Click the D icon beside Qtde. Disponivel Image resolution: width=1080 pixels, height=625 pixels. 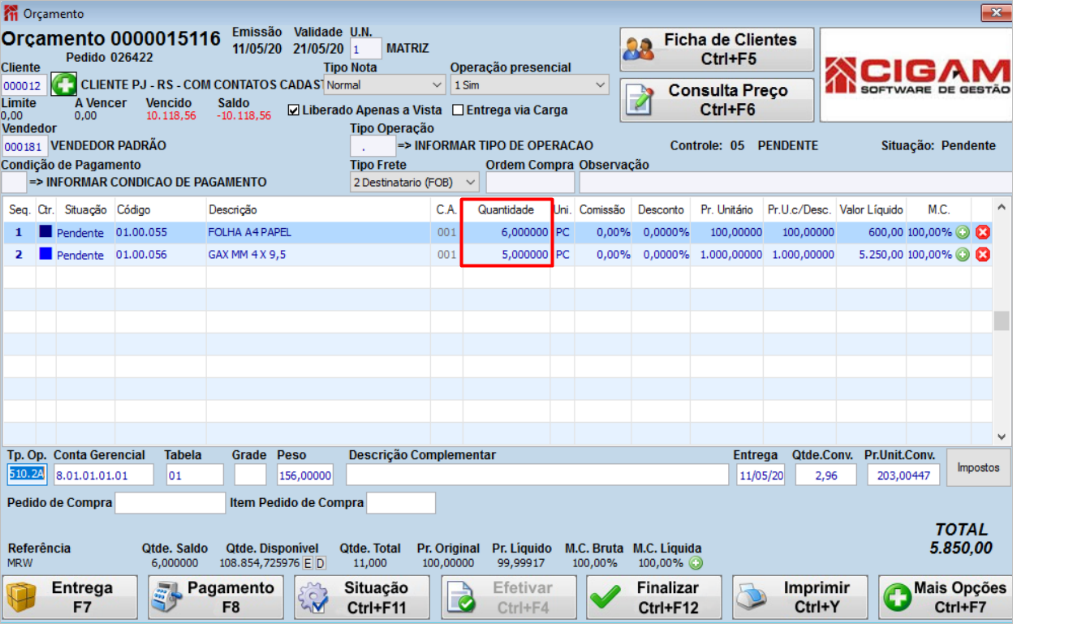click(320, 563)
